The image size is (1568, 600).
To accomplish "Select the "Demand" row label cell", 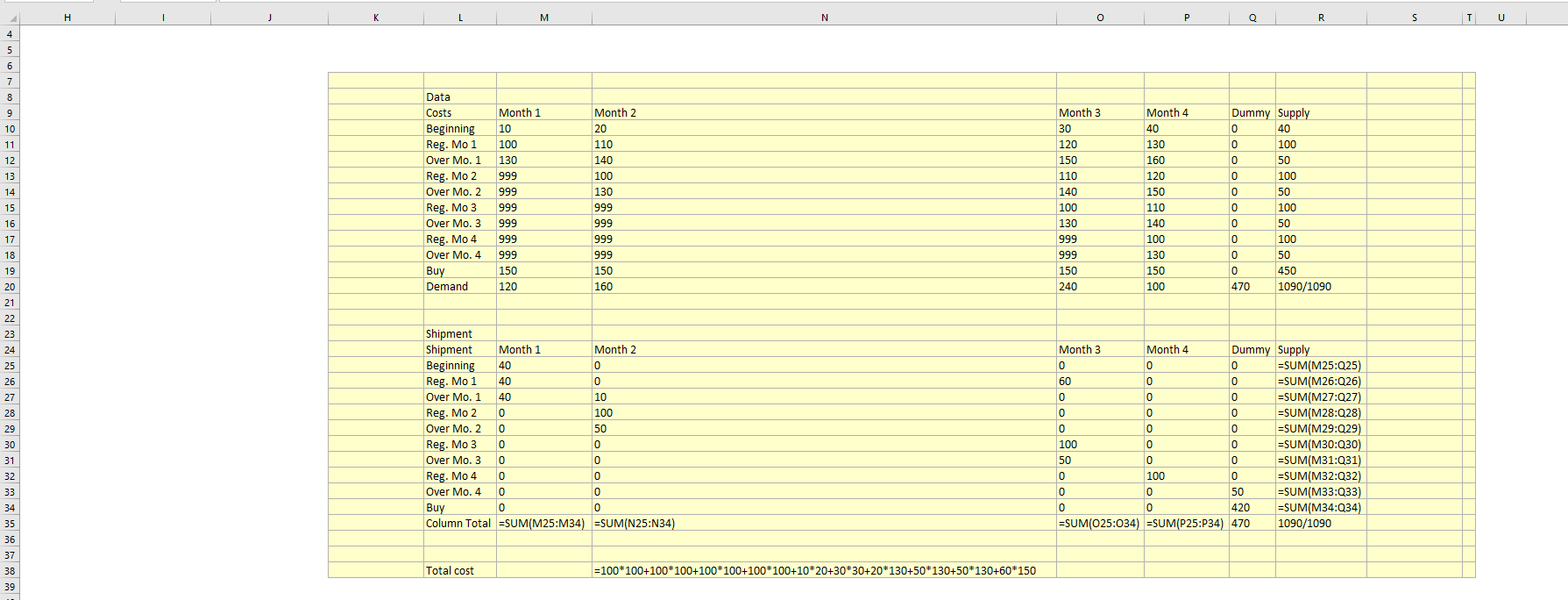I will coord(459,287).
